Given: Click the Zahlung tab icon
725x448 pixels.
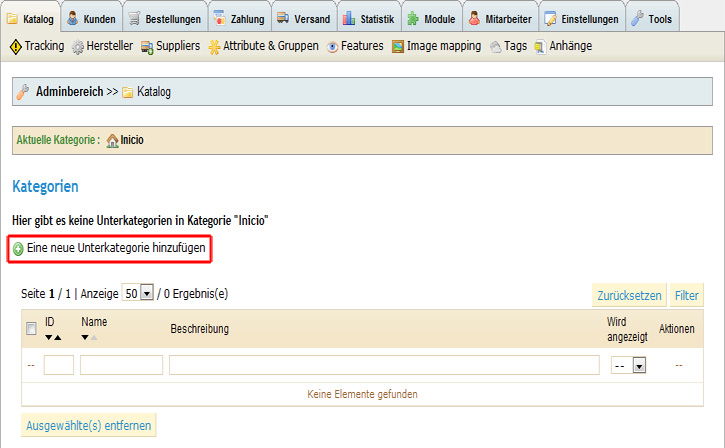Looking at the screenshot, I should pos(219,18).
